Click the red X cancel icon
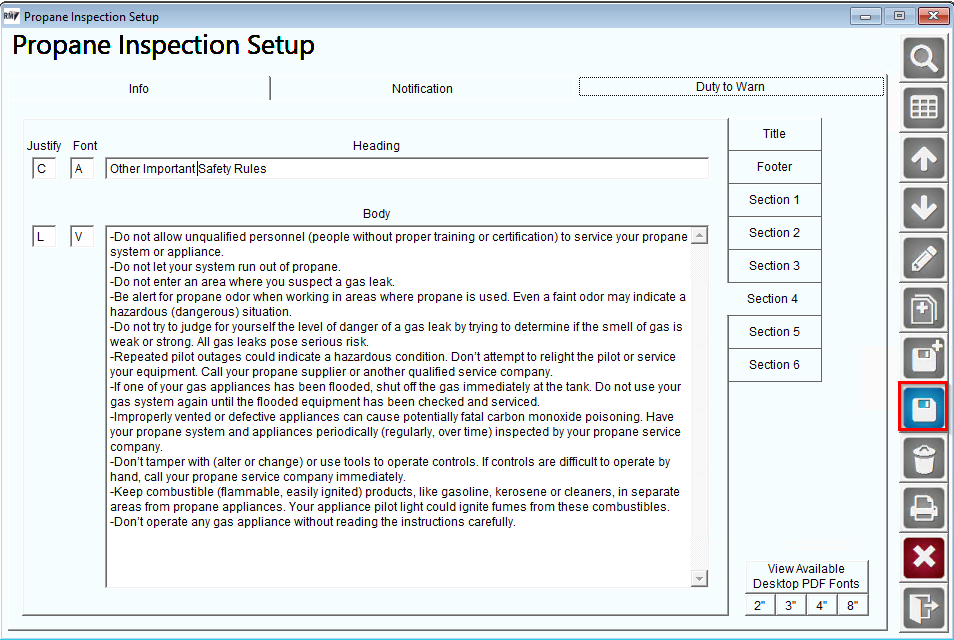The image size is (954, 640). 924,558
